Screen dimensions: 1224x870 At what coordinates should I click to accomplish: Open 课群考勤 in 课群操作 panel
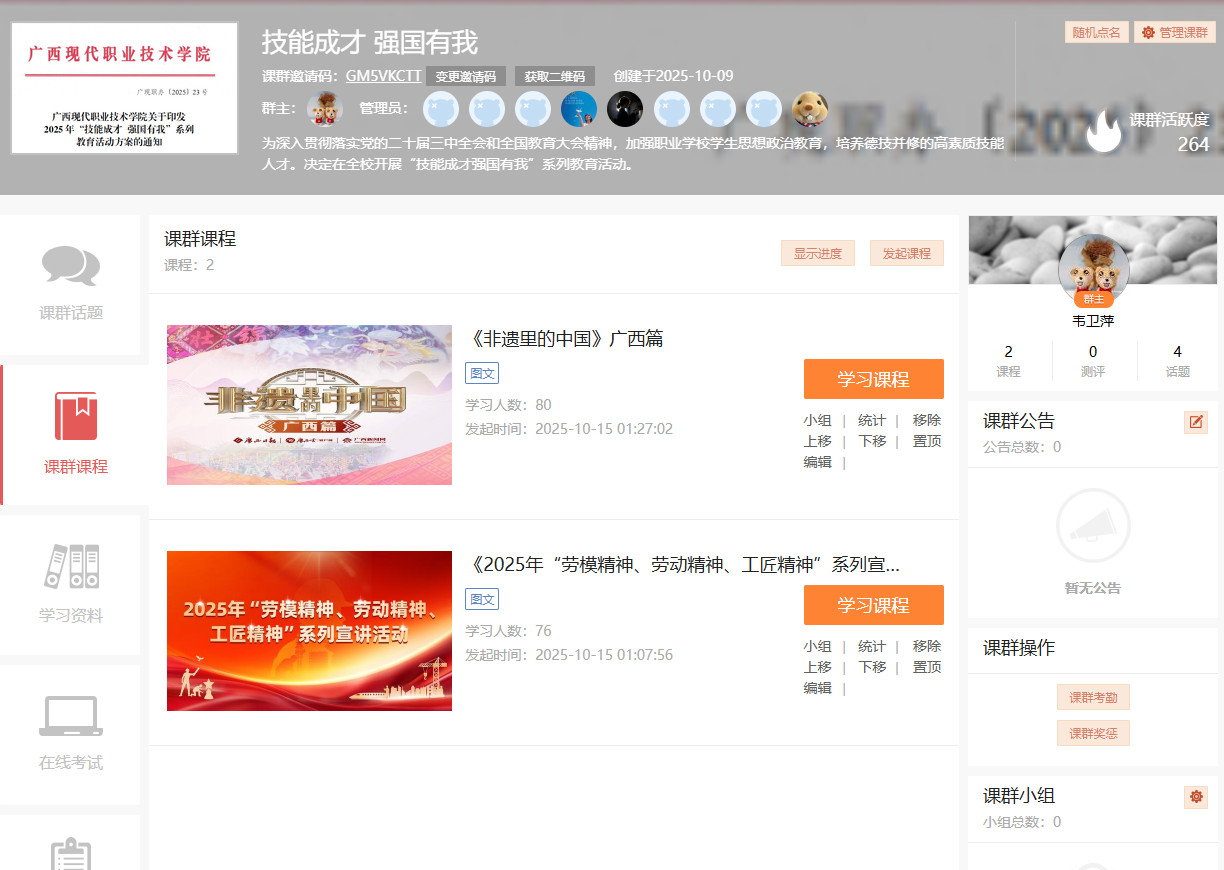click(1093, 698)
